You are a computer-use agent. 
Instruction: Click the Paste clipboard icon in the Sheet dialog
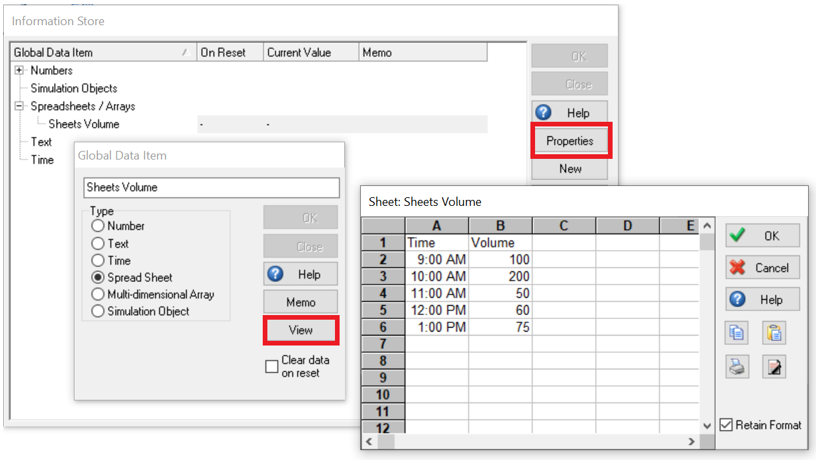click(773, 333)
